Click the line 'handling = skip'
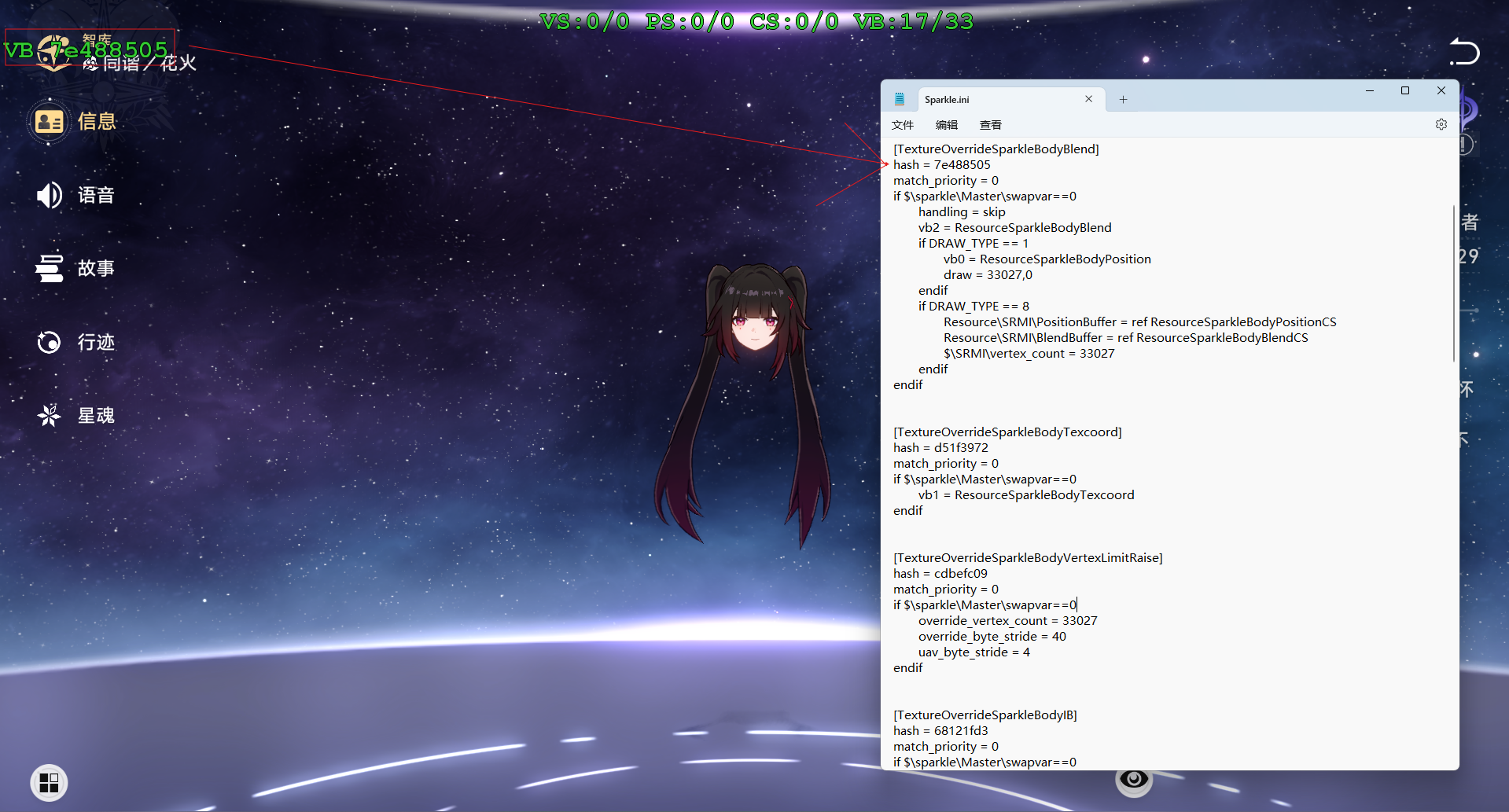This screenshot has width=1509, height=812. [x=962, y=212]
